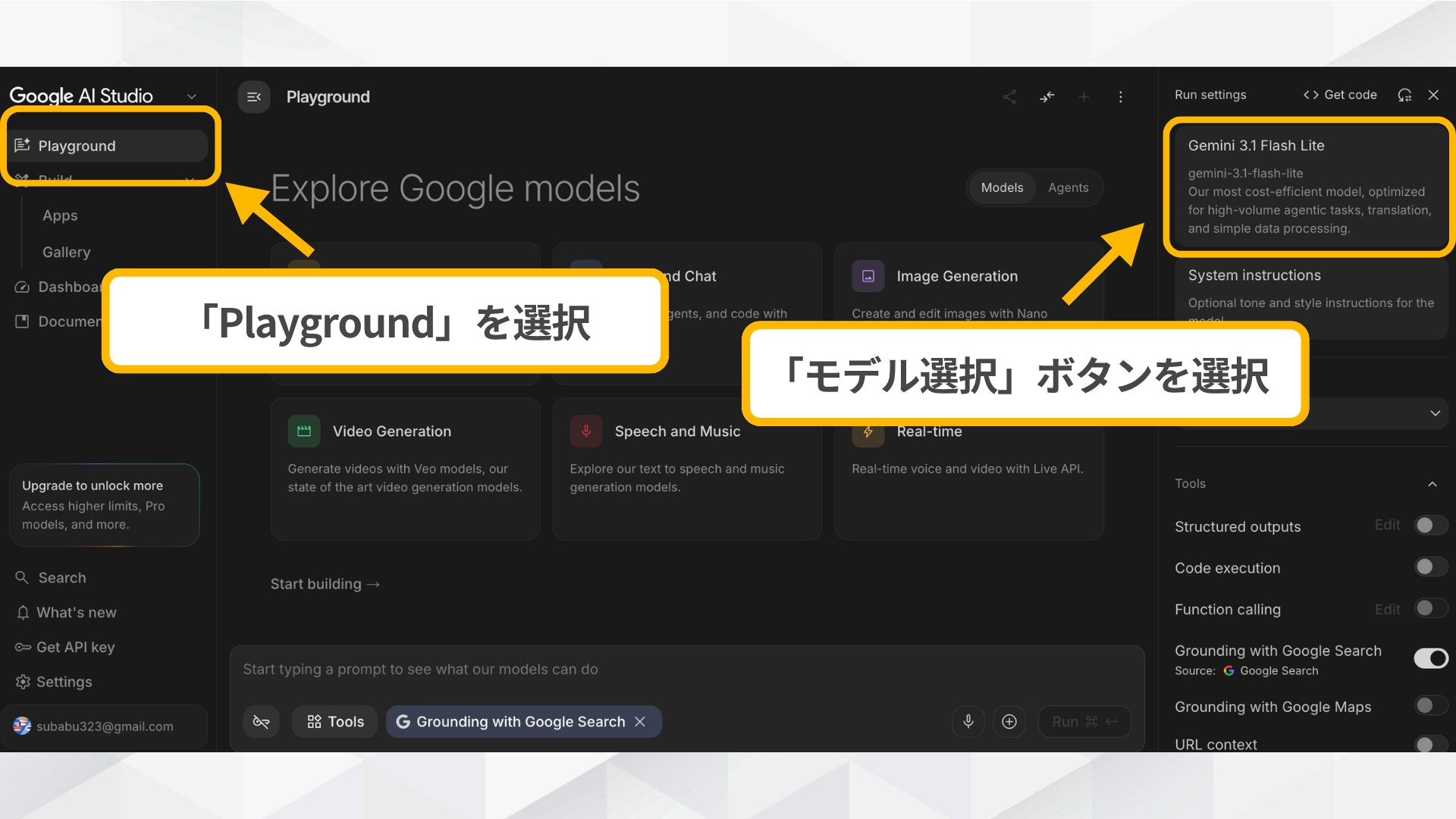
Task: Click the temporary chat icon in prompt bar
Action: click(x=261, y=721)
